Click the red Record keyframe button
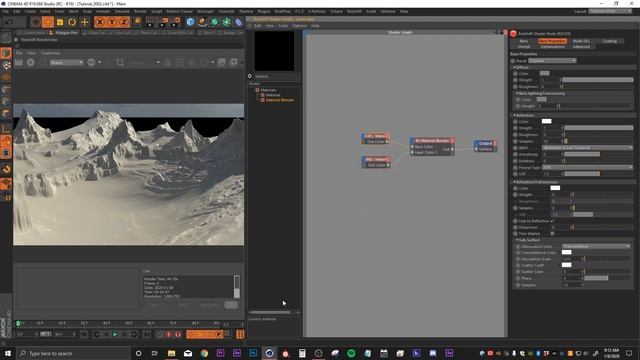The height and width of the screenshot is (360, 640). click(168, 334)
